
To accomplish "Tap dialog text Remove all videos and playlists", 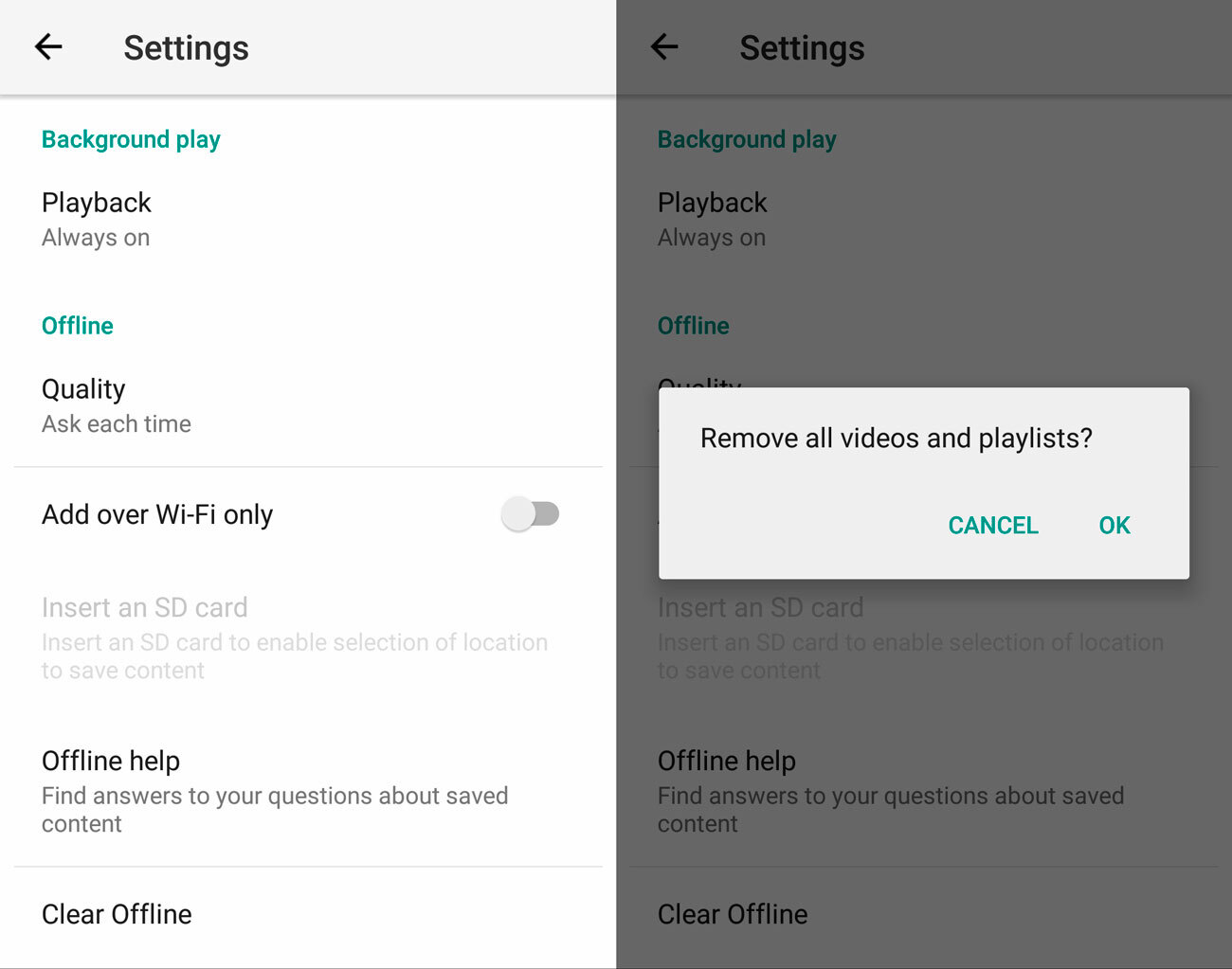I will point(896,439).
